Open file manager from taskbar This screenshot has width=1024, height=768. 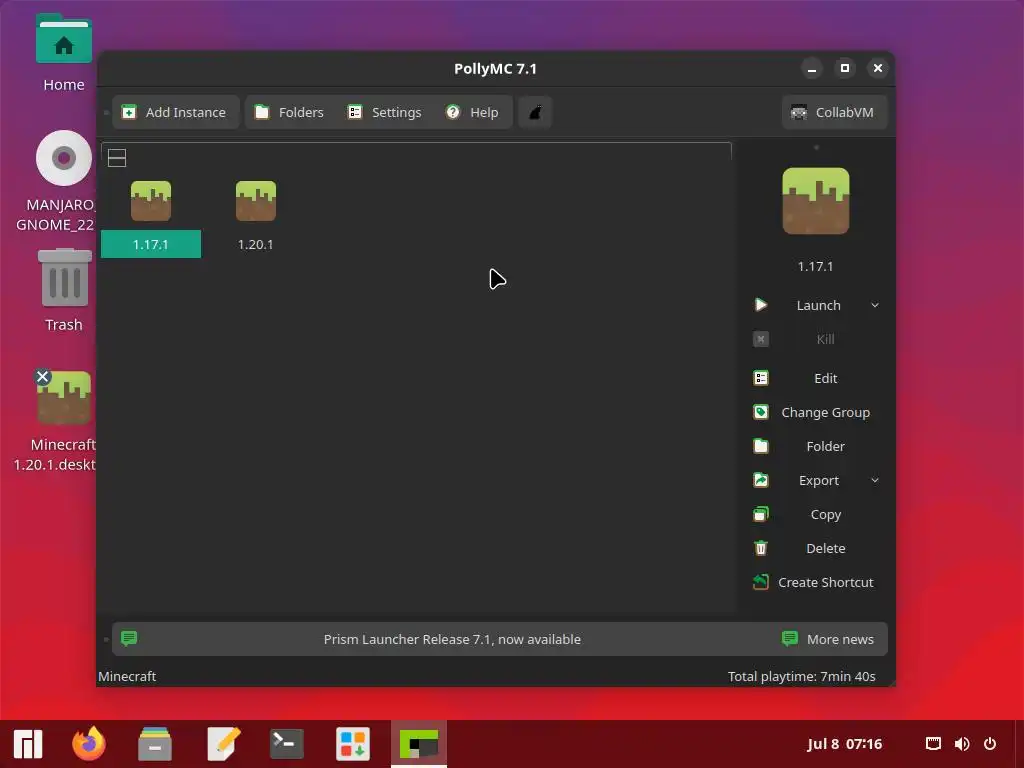coord(155,744)
